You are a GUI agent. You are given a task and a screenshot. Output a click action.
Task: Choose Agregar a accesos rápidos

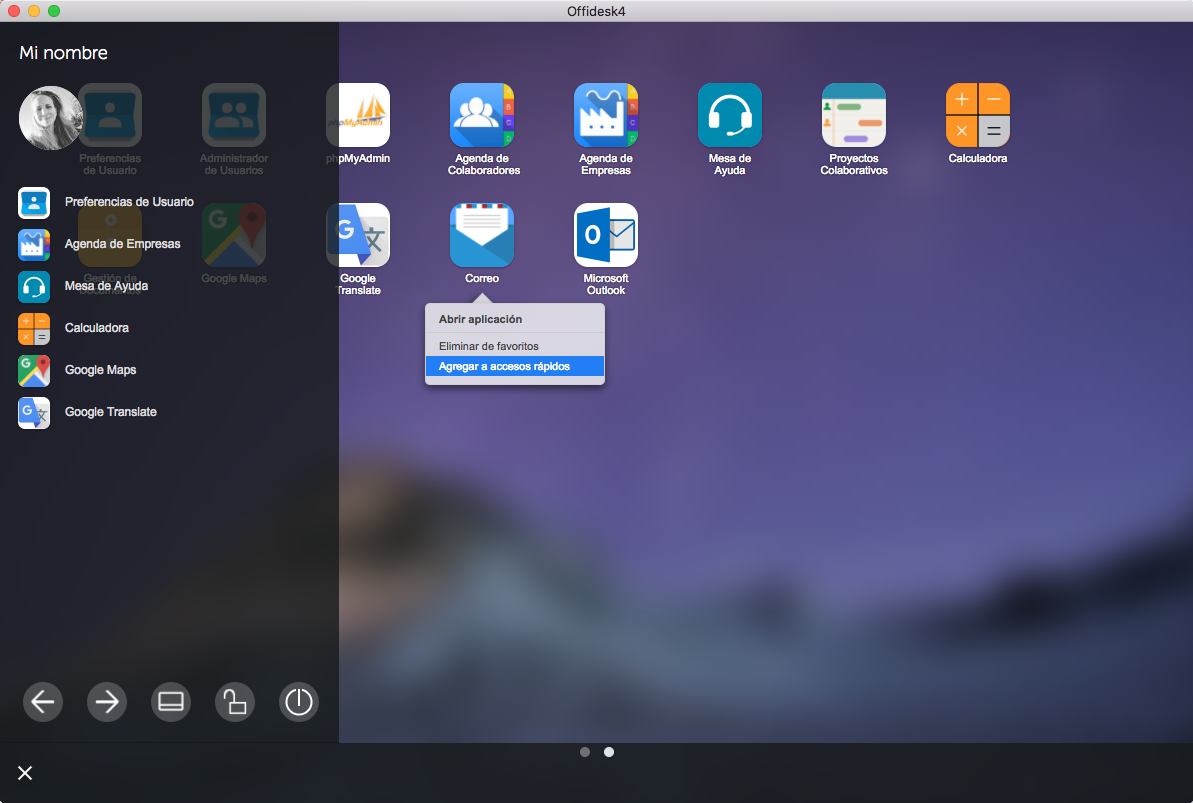[x=515, y=366]
